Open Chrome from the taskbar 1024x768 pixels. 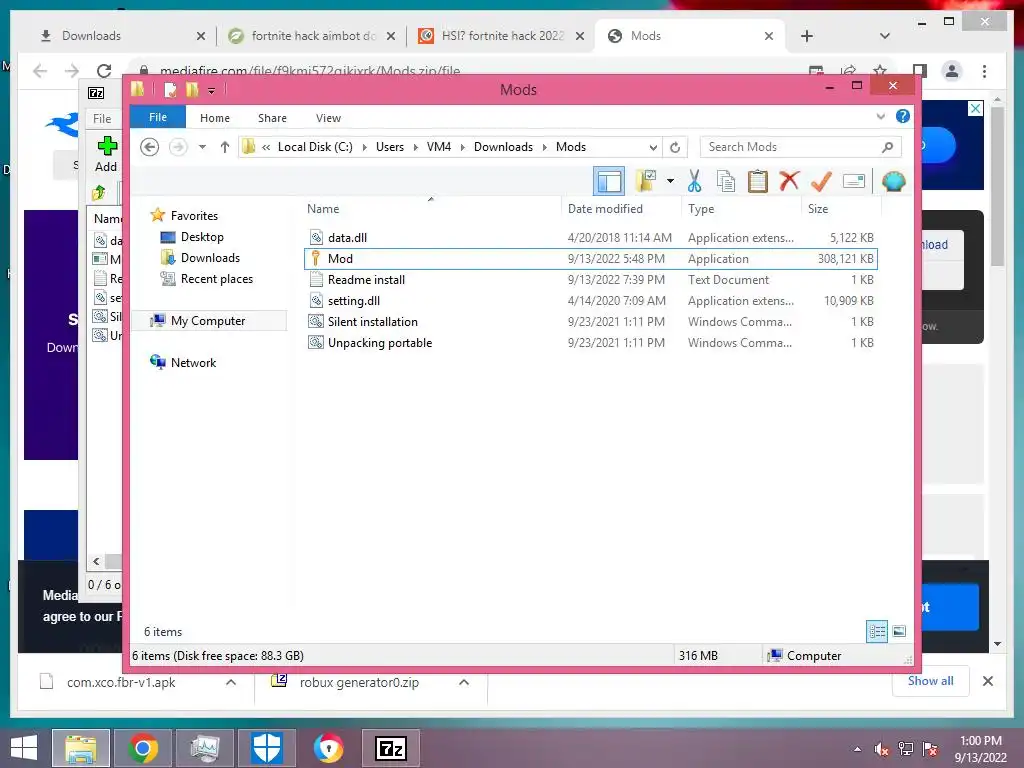coord(142,748)
